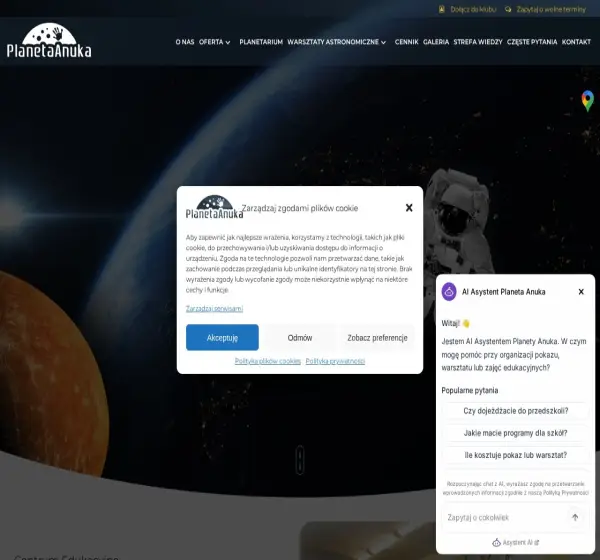Click the AI Asystent Planeta Anuka title
The height and width of the screenshot is (560, 600).
coord(503,292)
